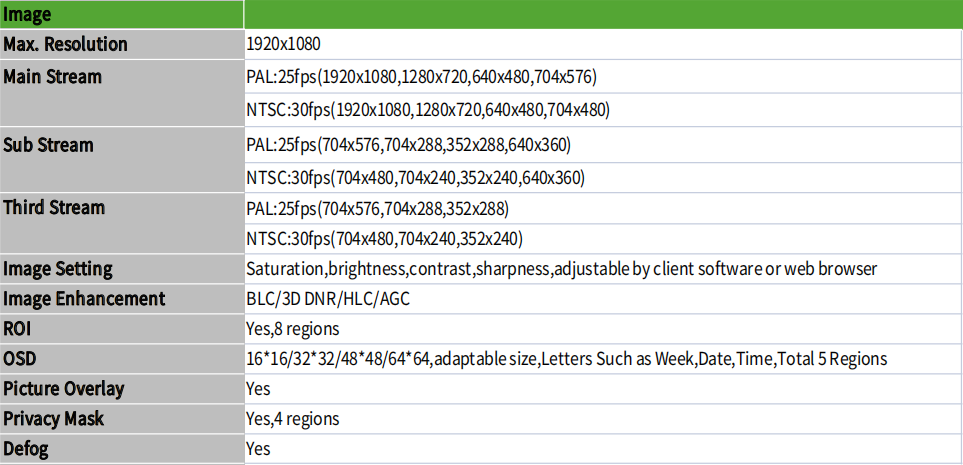Click the Image Setting label cell
Screen dimensions: 963x465
[122, 268]
